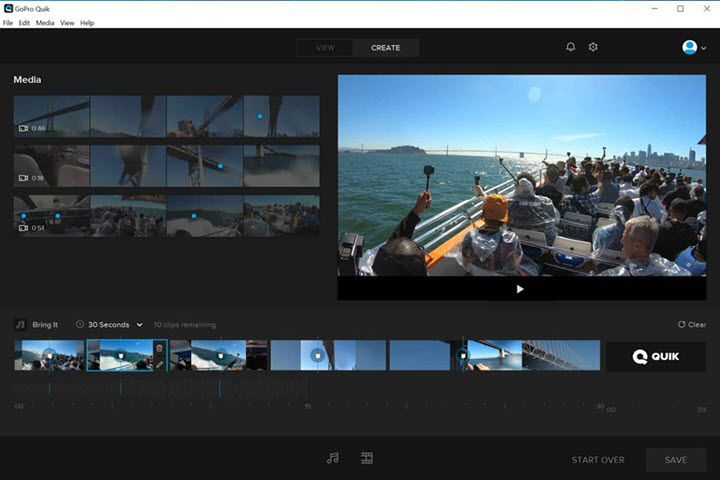Open the File menu
This screenshot has width=720, height=480.
[x=8, y=23]
